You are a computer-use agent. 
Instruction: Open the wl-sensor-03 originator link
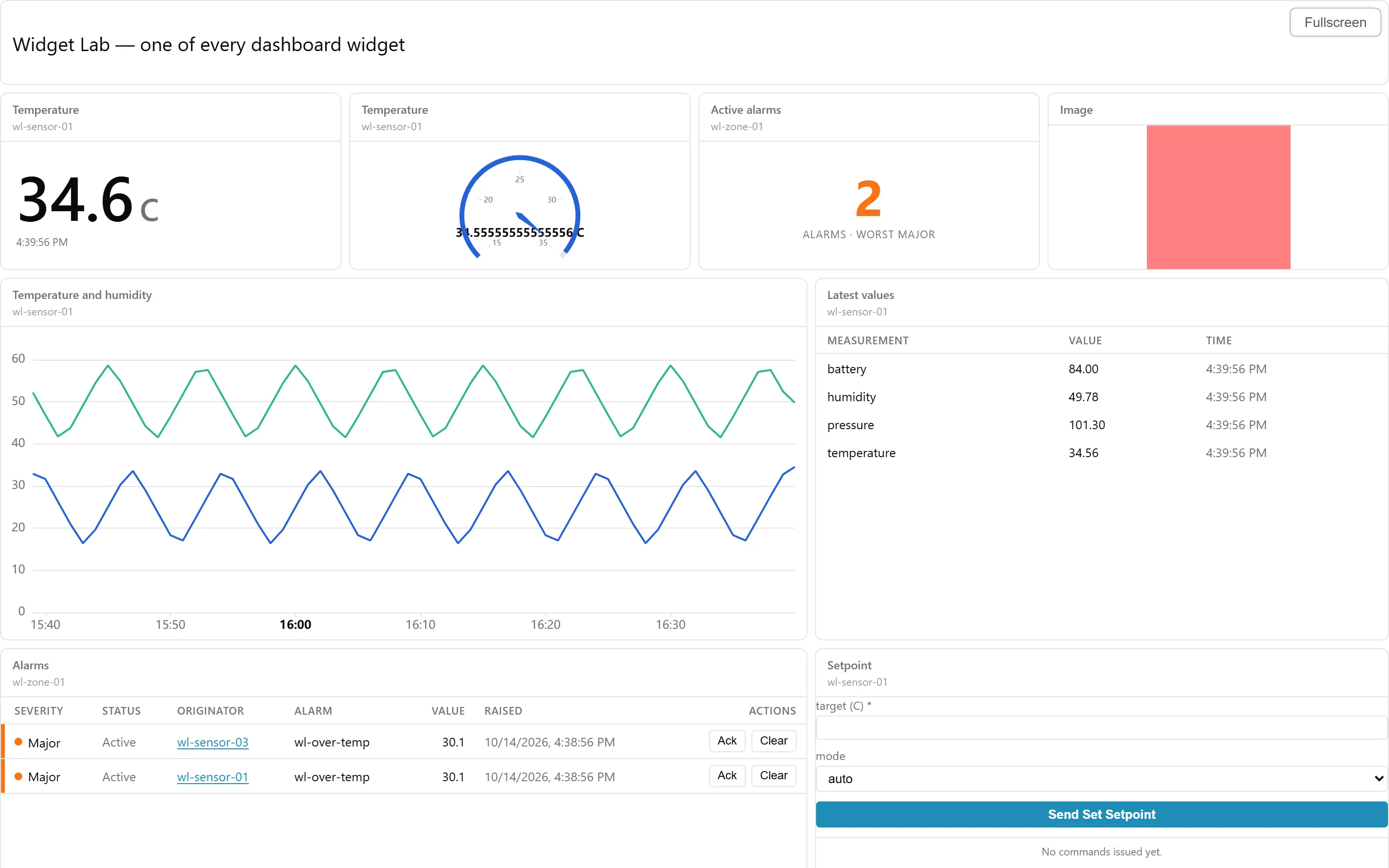pyautogui.click(x=212, y=742)
